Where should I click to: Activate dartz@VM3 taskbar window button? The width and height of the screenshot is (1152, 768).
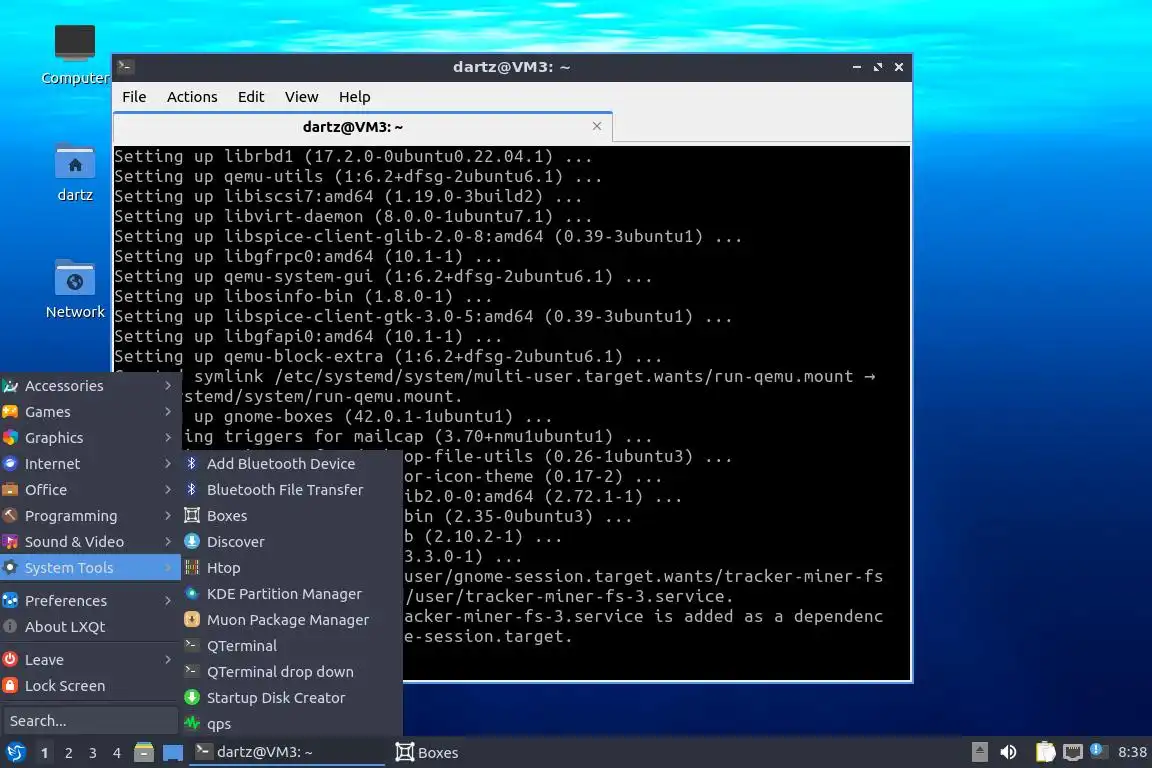point(287,752)
